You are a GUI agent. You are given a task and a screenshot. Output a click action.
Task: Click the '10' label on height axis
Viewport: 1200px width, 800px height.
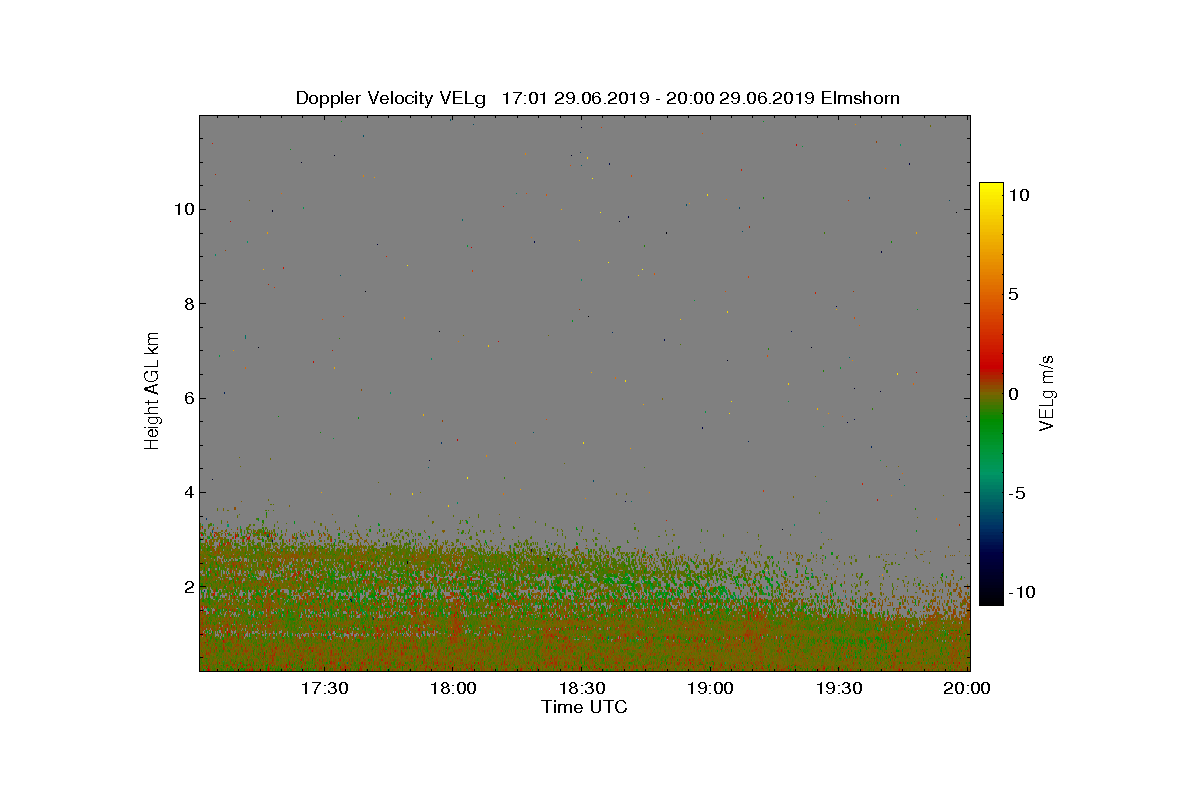click(x=183, y=209)
